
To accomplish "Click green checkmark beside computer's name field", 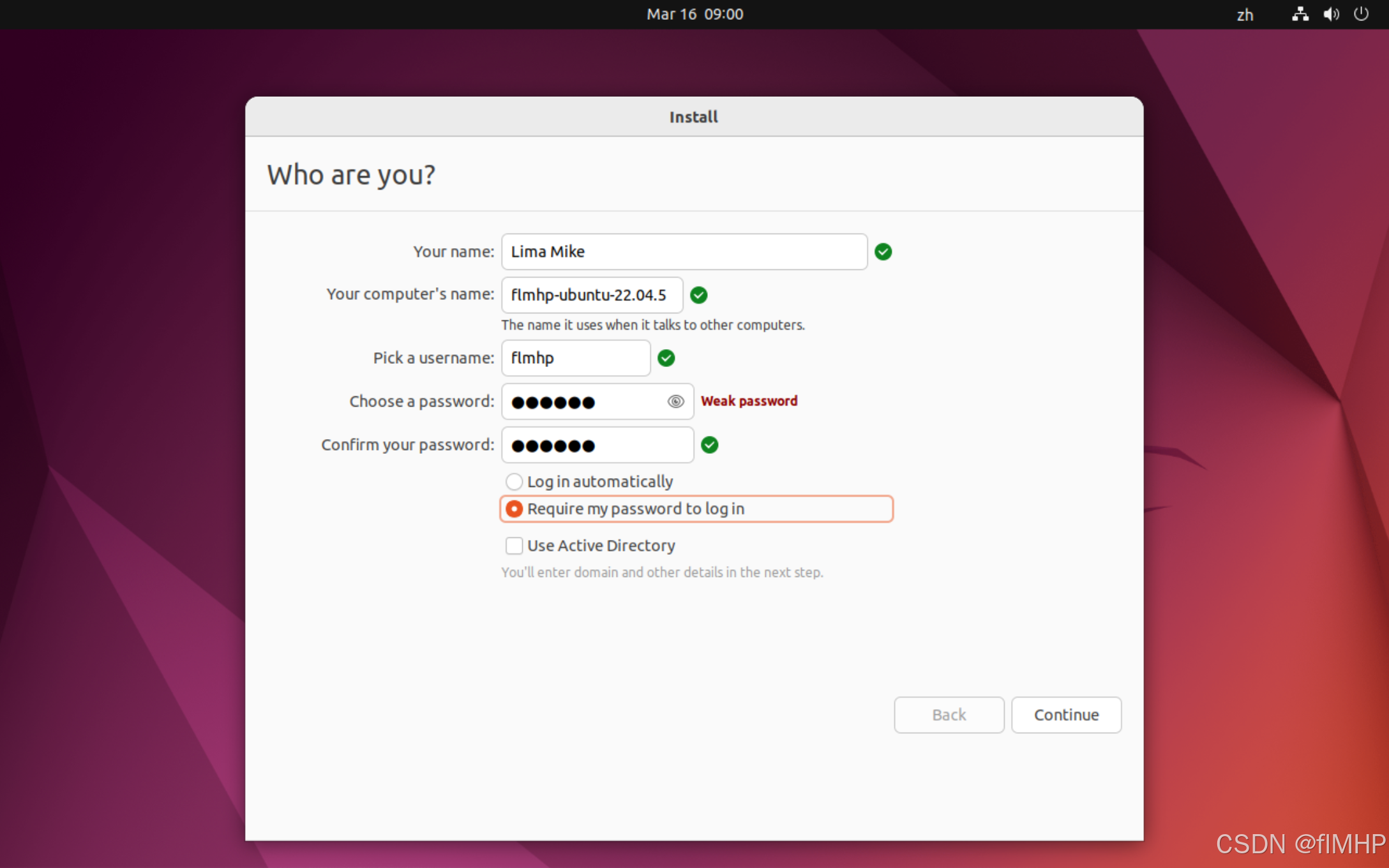I will coord(699,295).
